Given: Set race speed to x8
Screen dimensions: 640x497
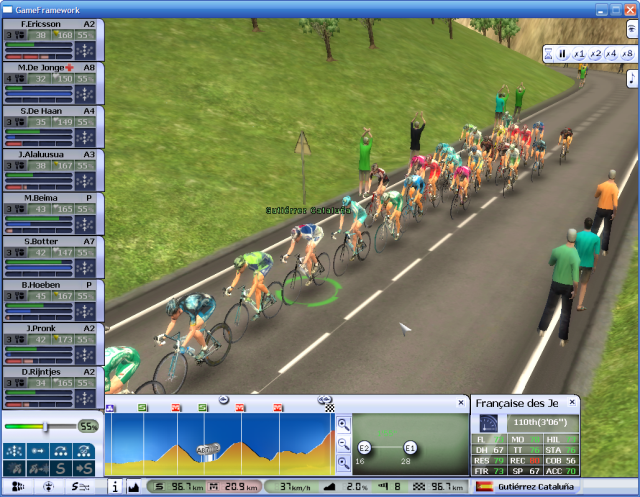Looking at the screenshot, I should 626,54.
